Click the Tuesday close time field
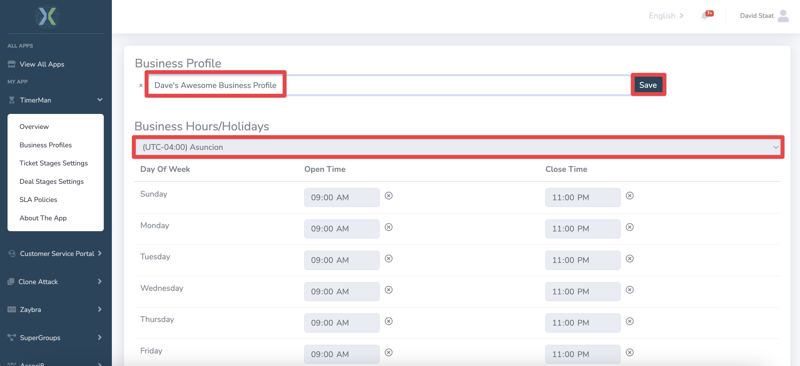 tap(583, 260)
